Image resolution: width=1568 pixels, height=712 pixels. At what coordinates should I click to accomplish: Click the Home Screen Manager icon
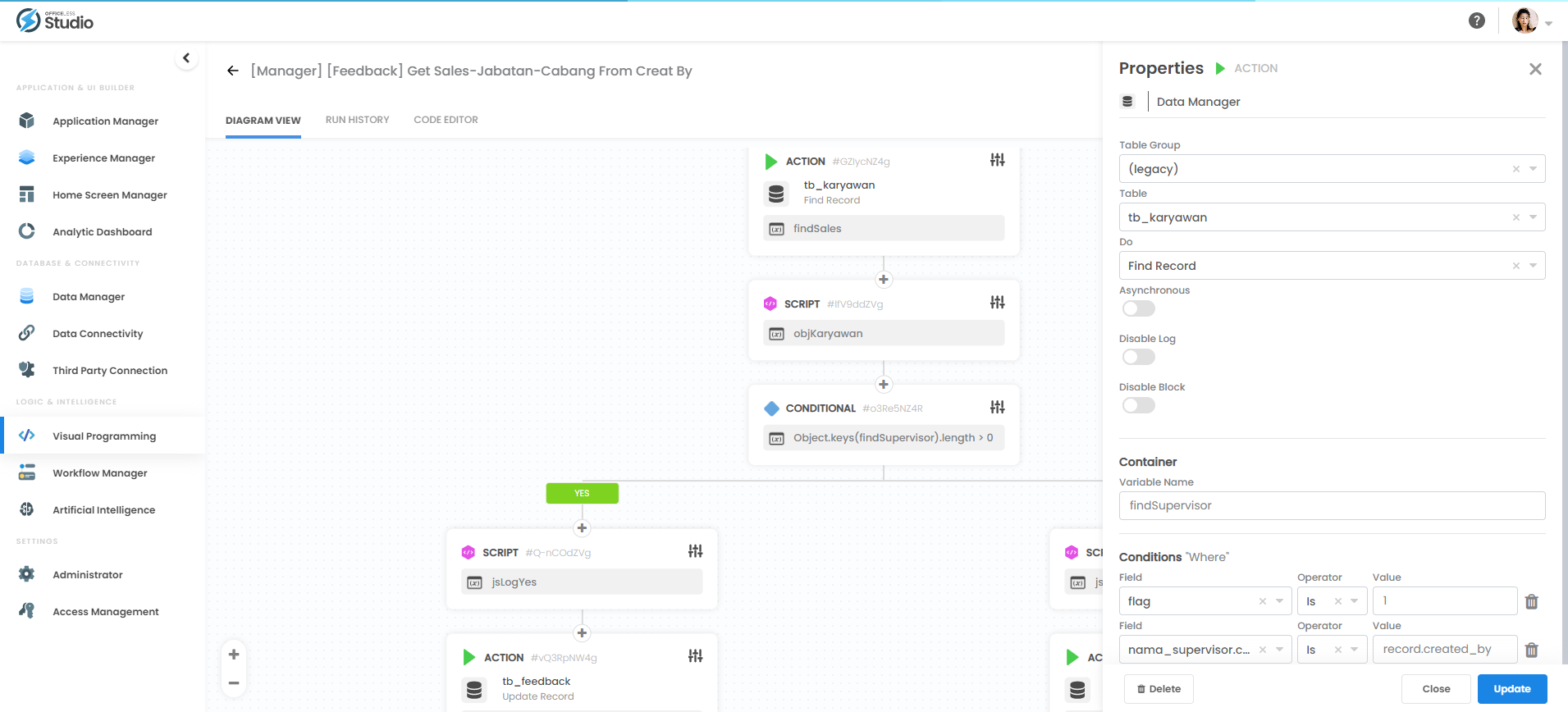tap(27, 194)
